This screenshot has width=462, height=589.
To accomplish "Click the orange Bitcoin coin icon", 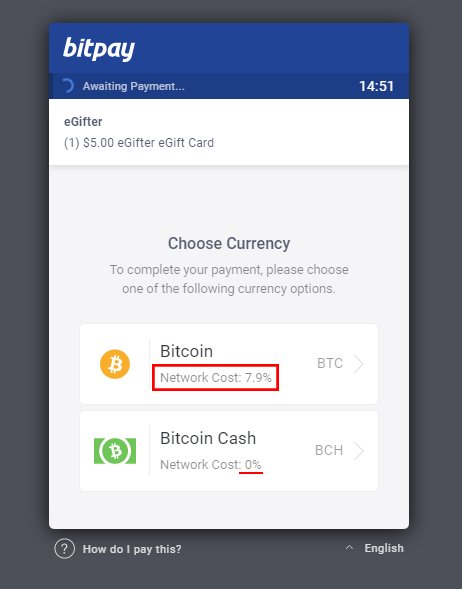I will (x=115, y=364).
